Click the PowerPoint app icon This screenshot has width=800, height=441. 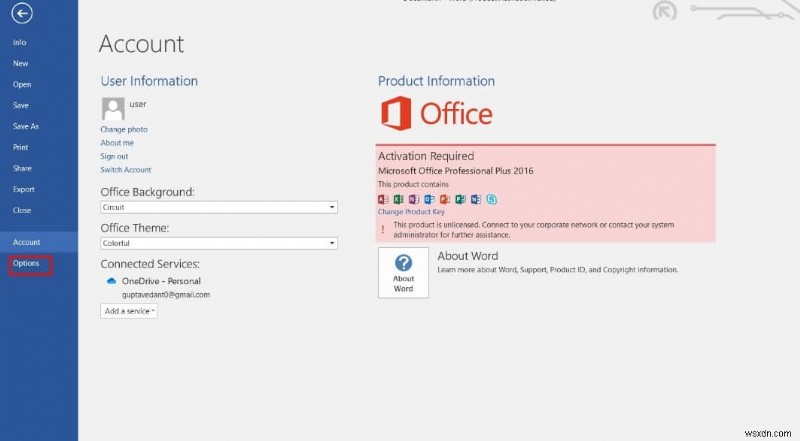(445, 199)
